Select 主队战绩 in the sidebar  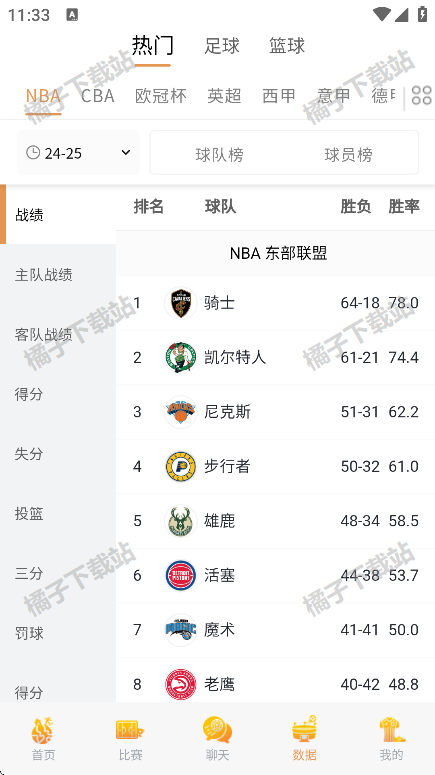[44, 275]
